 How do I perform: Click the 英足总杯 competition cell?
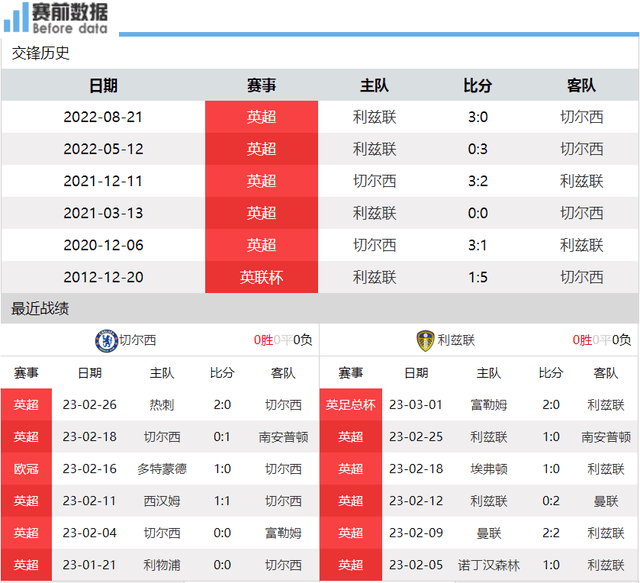pyautogui.click(x=351, y=405)
